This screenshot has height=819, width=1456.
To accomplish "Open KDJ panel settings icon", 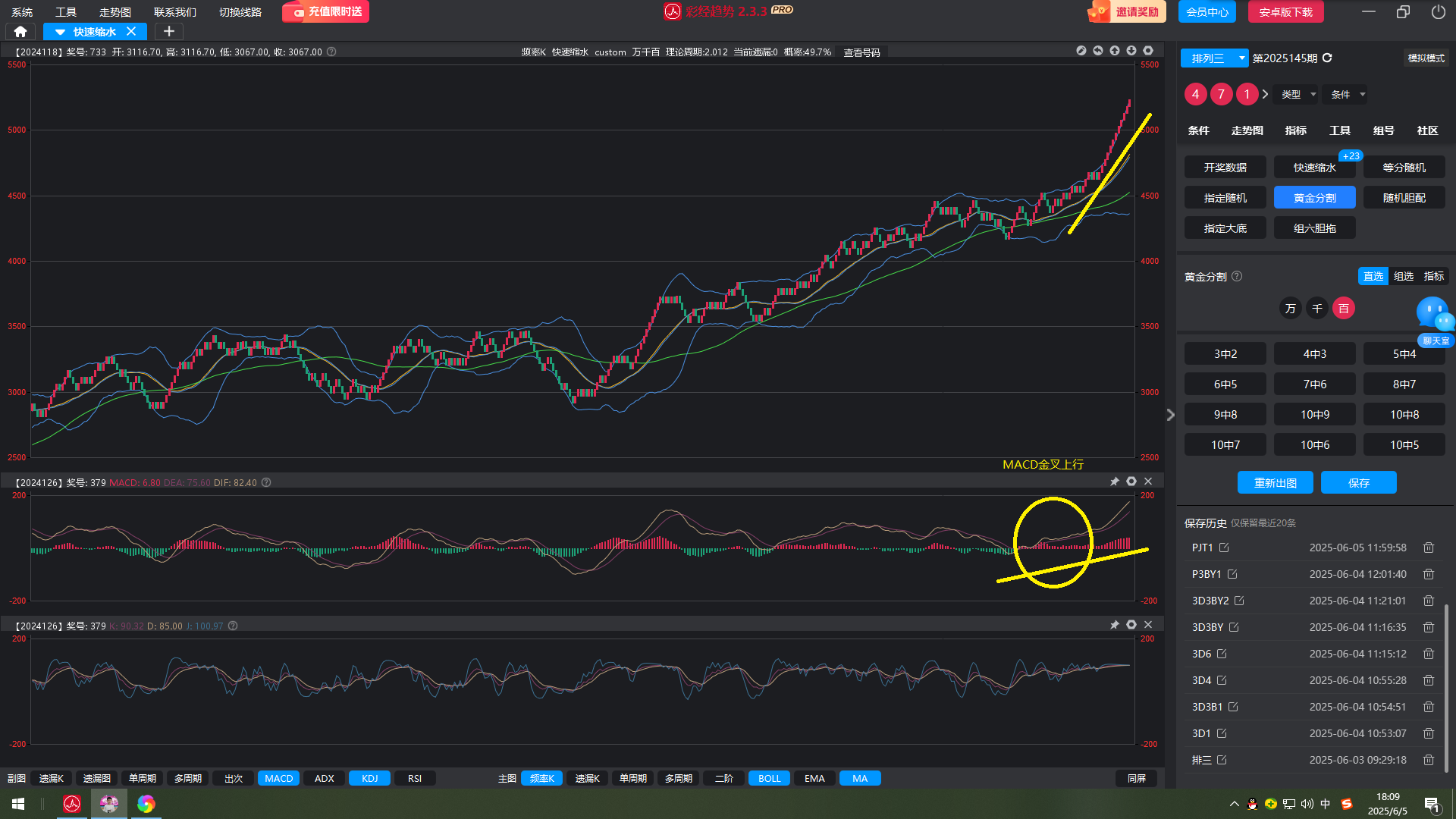I will click(x=1131, y=625).
